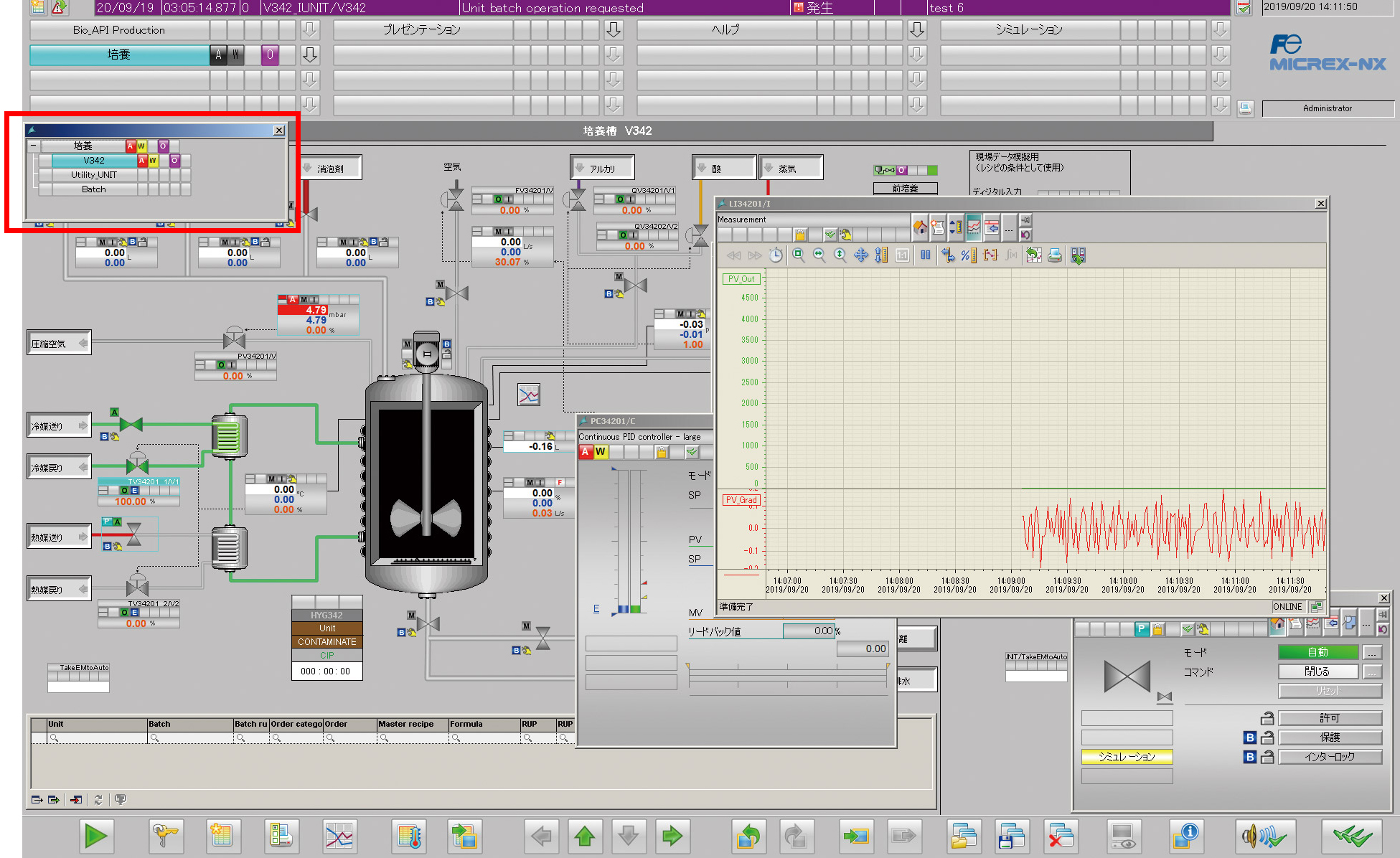
Task: Expand the プレゼンテーション dropdown arrow
Action: pyautogui.click(x=614, y=30)
